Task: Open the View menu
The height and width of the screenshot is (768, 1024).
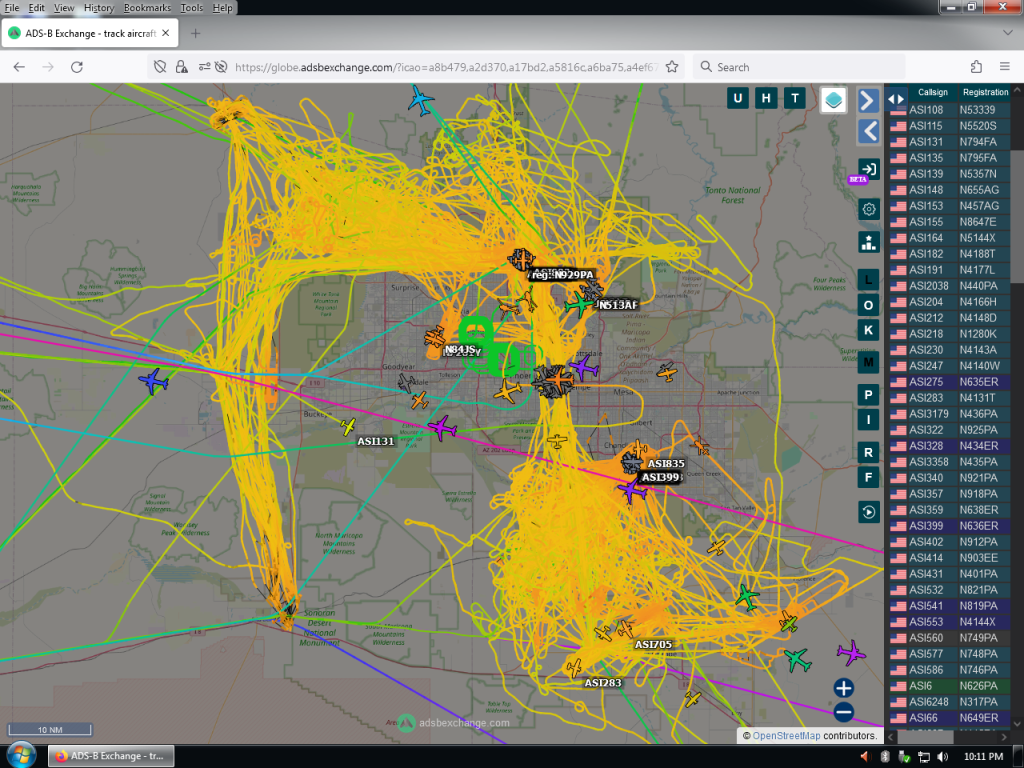Action: pos(63,8)
